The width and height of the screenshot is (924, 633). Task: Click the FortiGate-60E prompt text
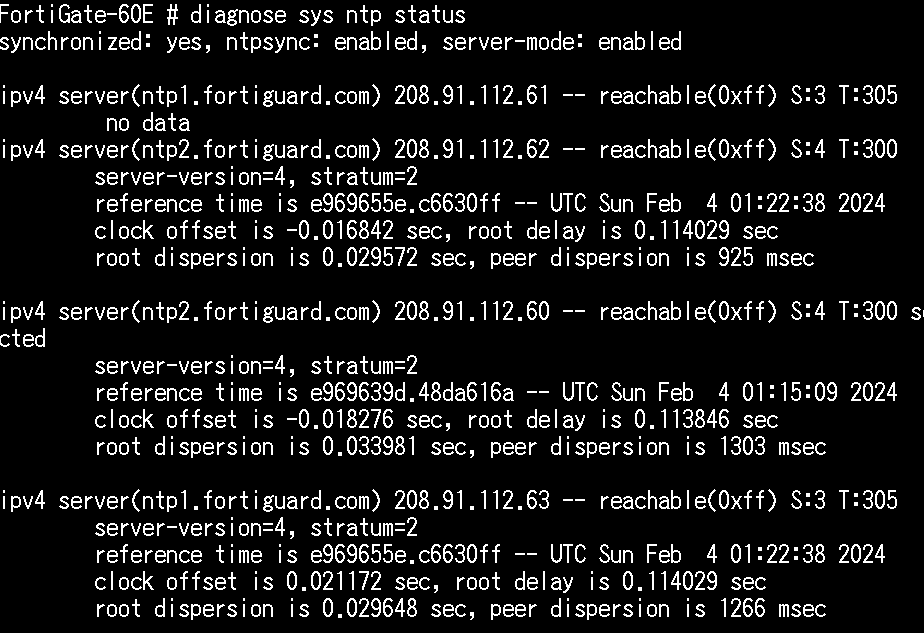pyautogui.click(x=77, y=14)
